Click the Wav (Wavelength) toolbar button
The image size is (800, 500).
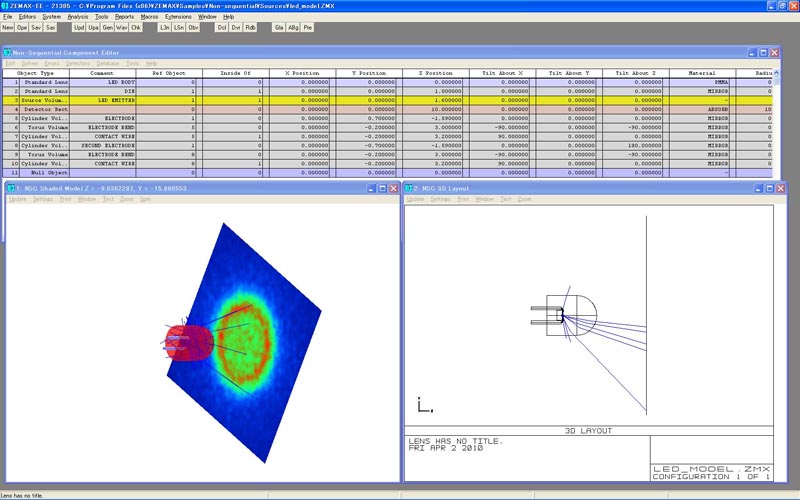point(122,28)
